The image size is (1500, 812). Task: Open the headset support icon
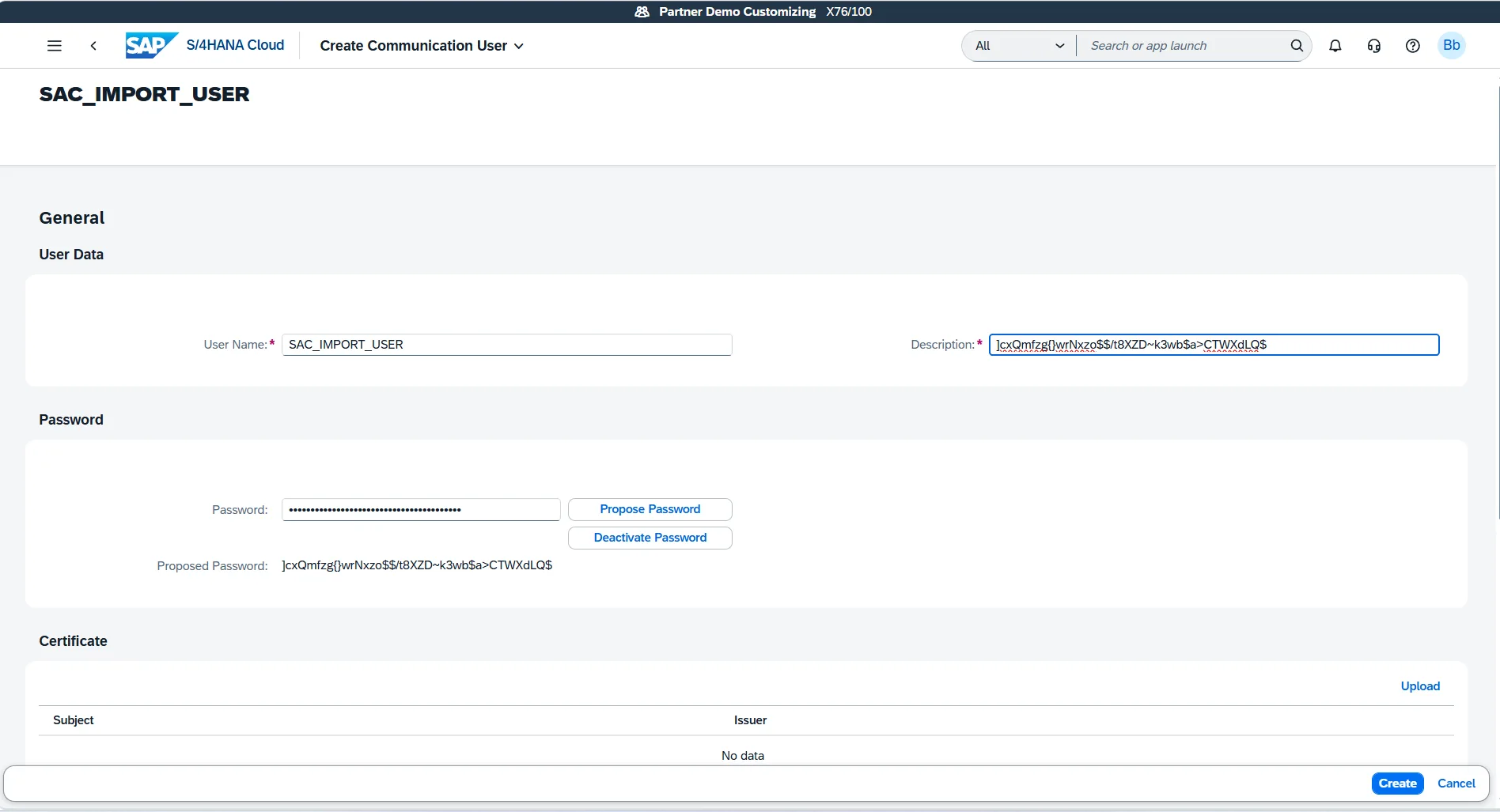(x=1374, y=46)
